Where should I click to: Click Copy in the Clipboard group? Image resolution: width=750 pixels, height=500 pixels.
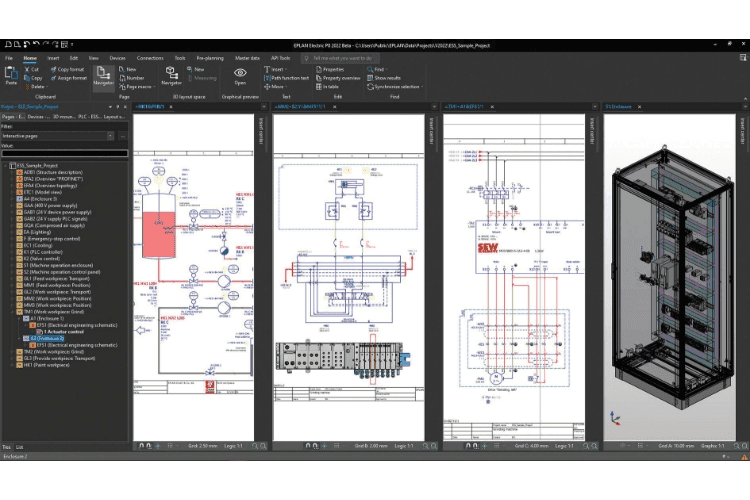[x=33, y=78]
